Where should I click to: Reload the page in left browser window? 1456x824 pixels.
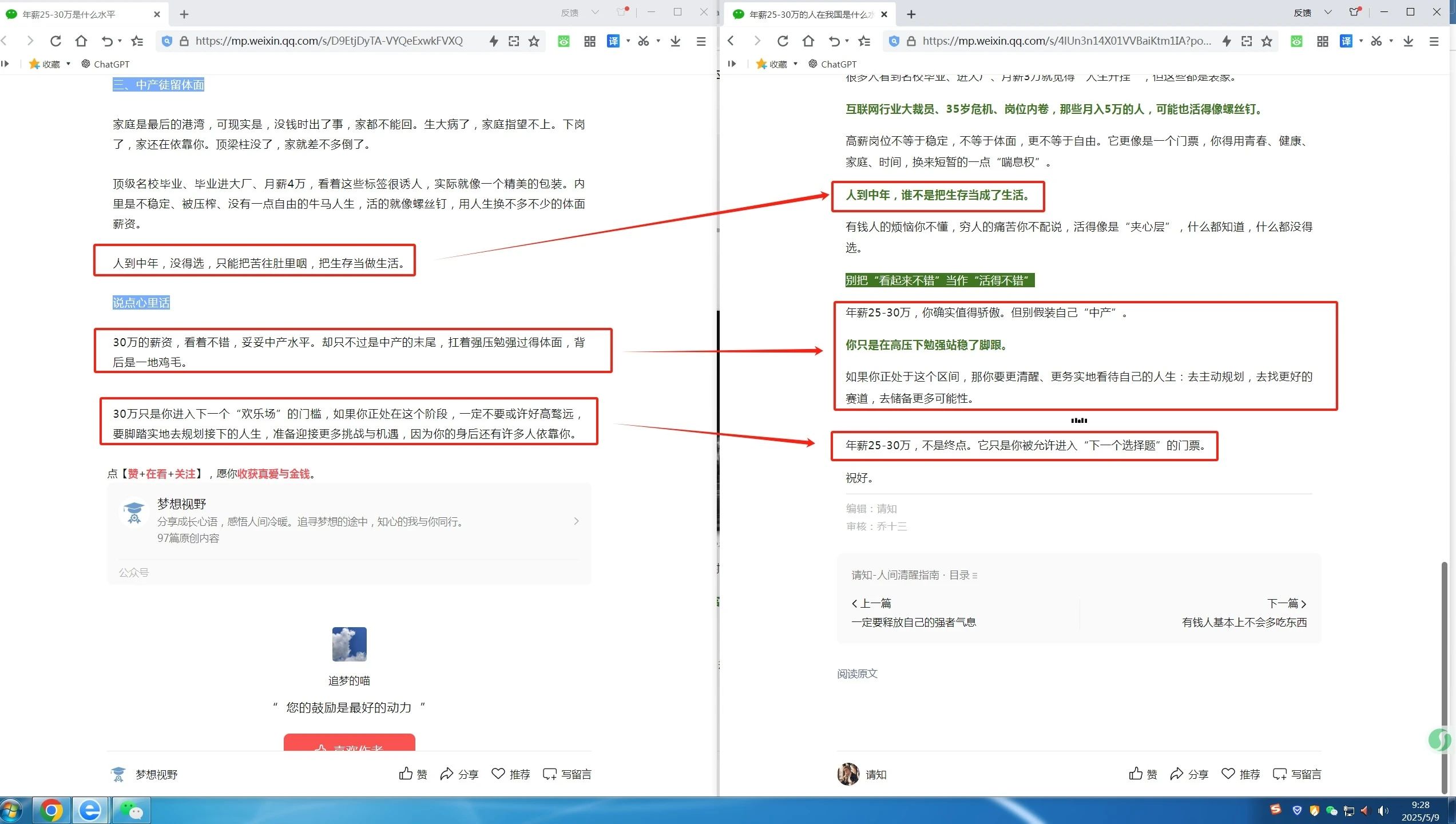pyautogui.click(x=55, y=41)
